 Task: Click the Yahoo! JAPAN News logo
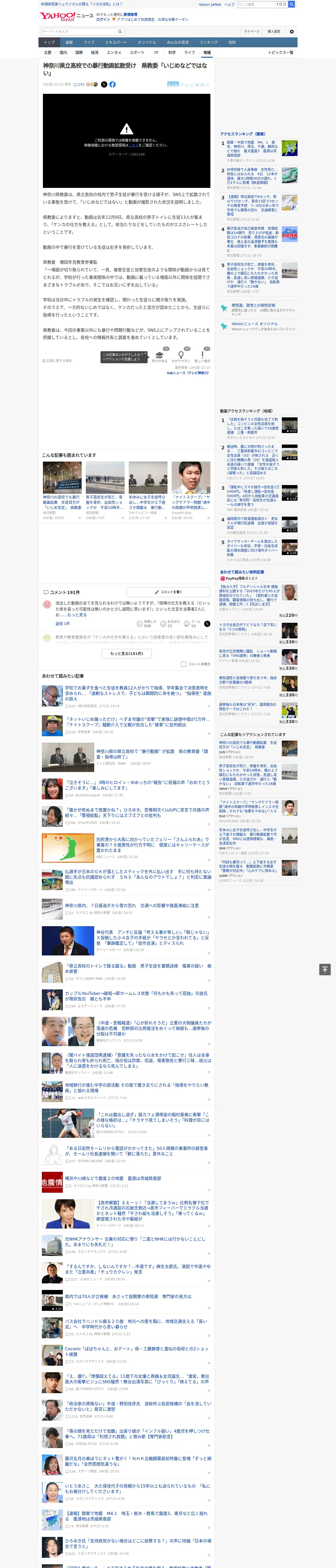coord(66,16)
